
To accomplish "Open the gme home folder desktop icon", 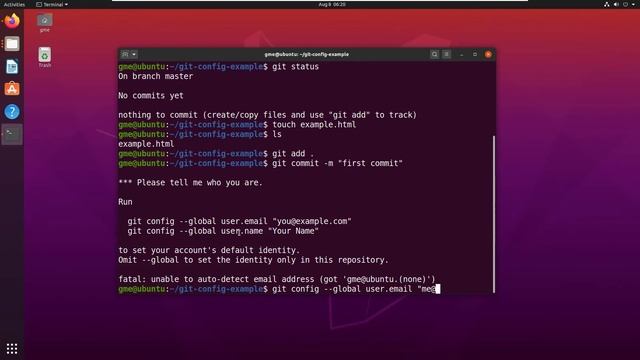I will 44,23.
